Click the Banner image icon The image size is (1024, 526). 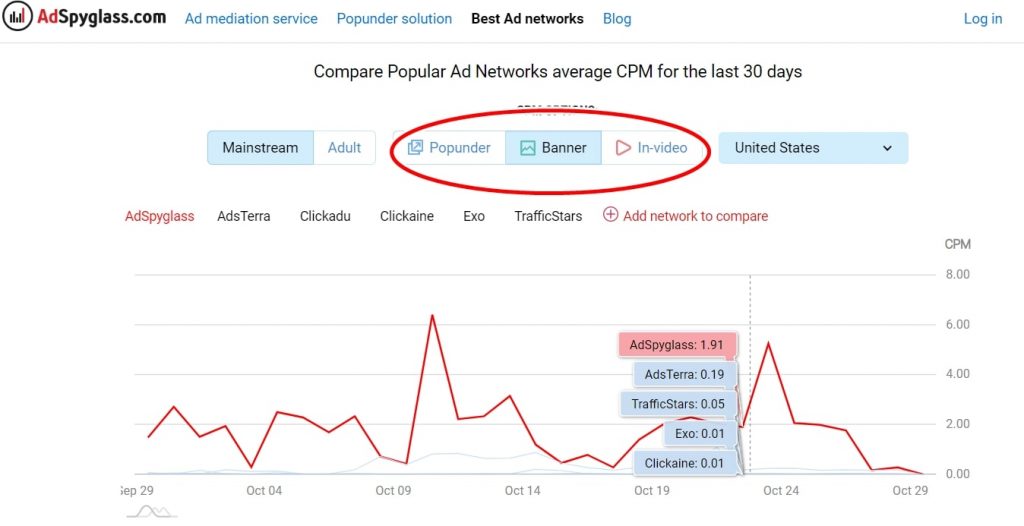(x=528, y=148)
